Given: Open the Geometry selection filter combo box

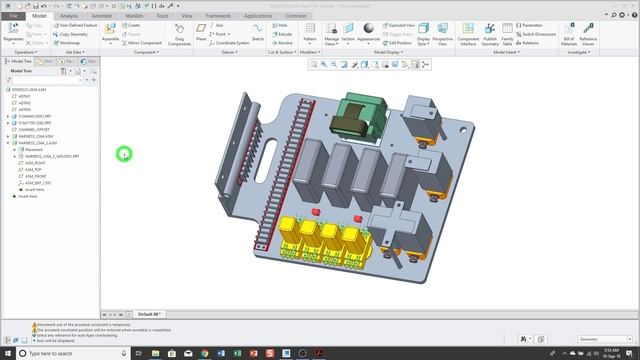Looking at the screenshot, I should pyautogui.click(x=605, y=339).
